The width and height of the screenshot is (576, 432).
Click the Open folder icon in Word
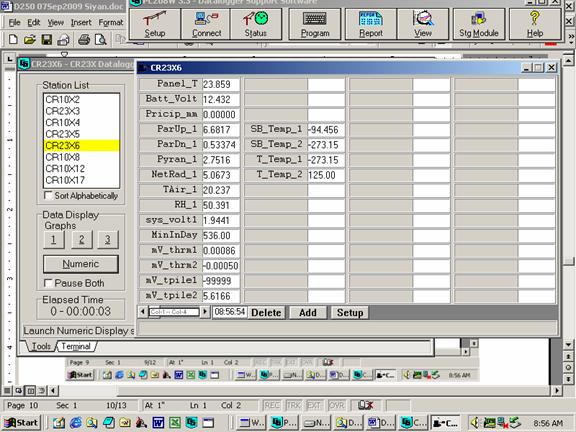(x=29, y=39)
